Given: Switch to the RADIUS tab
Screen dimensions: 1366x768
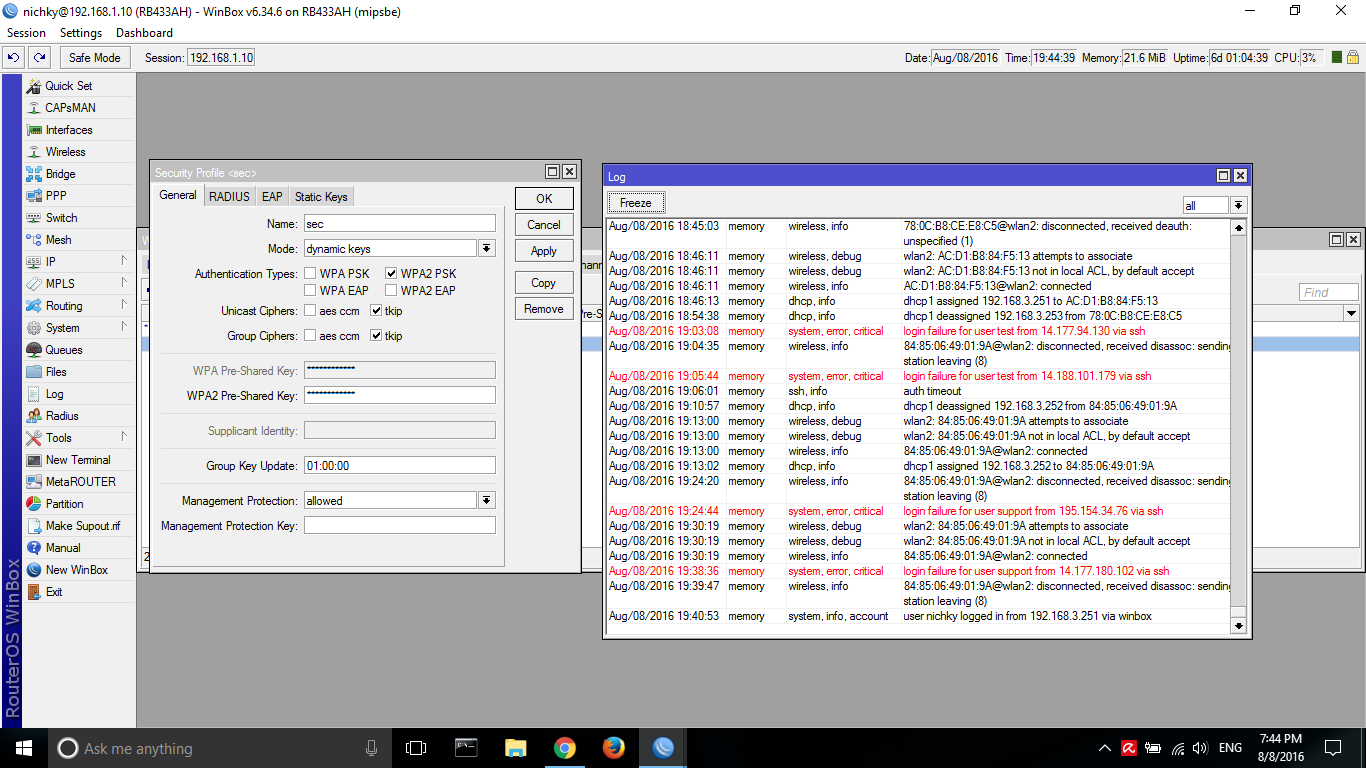Looking at the screenshot, I should (x=229, y=197).
